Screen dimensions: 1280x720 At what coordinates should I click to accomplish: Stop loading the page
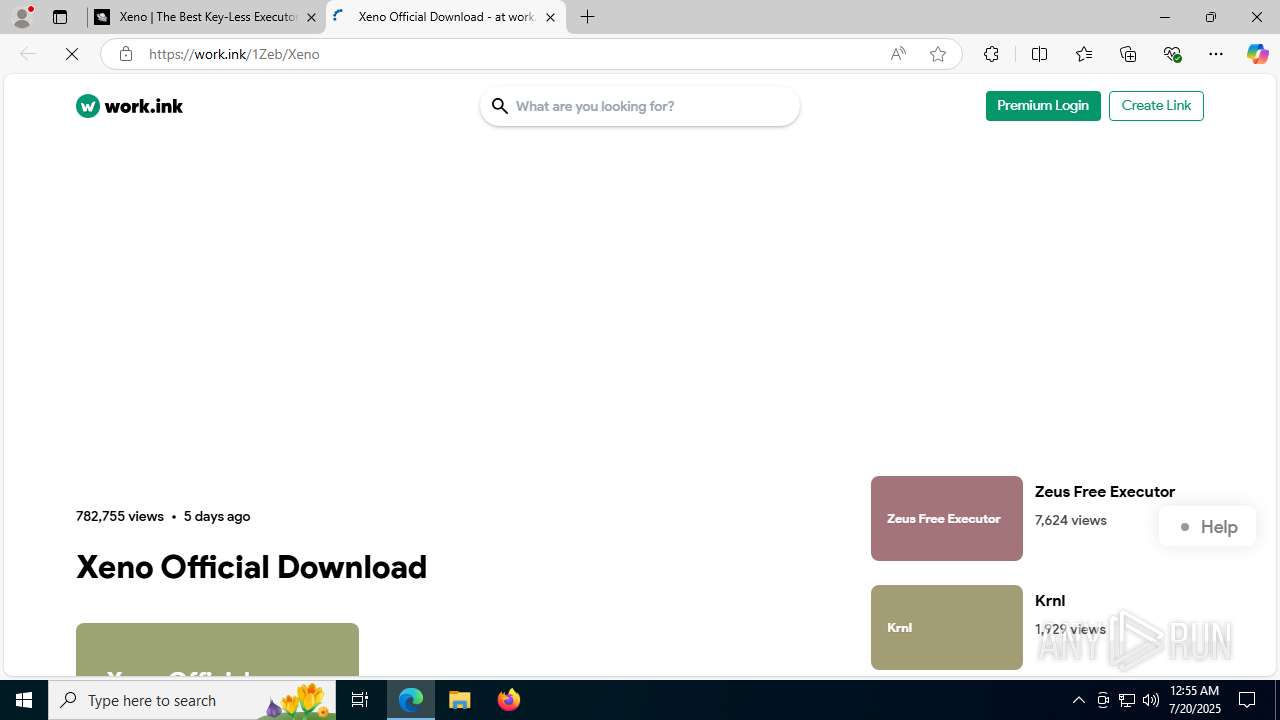coord(72,54)
